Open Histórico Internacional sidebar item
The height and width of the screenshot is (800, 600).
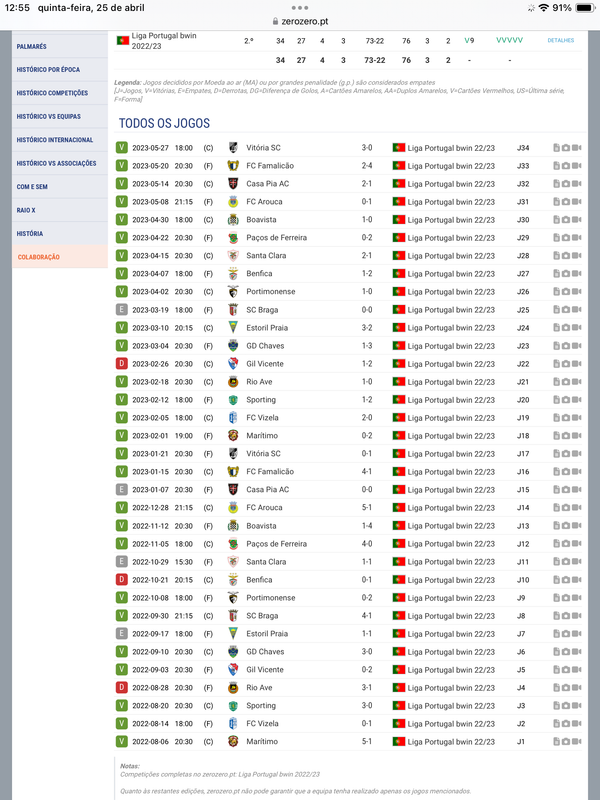60,140
